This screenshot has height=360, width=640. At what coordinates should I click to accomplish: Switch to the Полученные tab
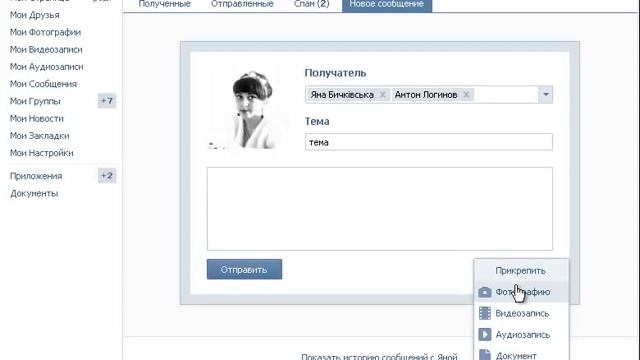[x=164, y=4]
